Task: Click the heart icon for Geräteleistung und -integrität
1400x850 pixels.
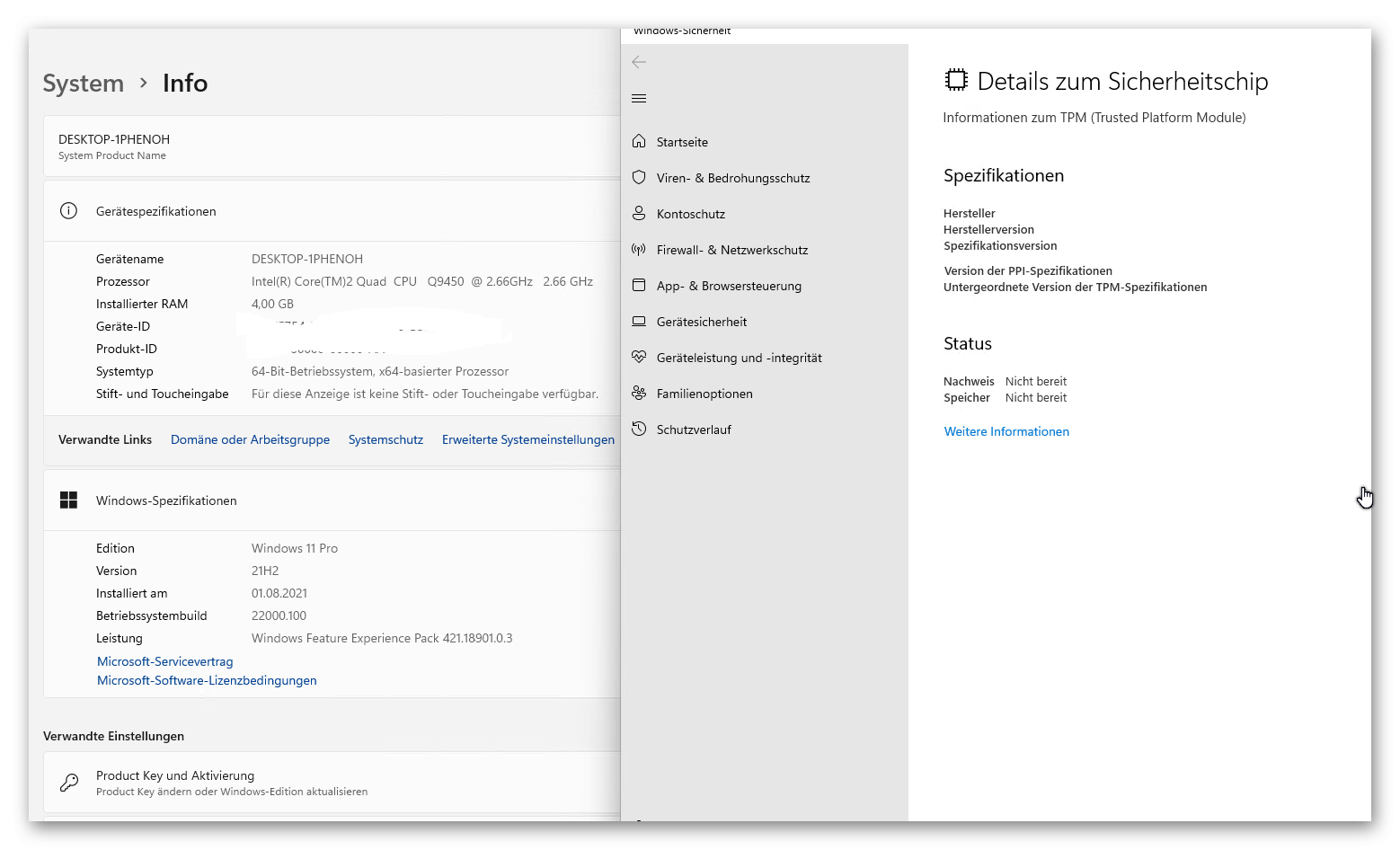Action: point(639,357)
